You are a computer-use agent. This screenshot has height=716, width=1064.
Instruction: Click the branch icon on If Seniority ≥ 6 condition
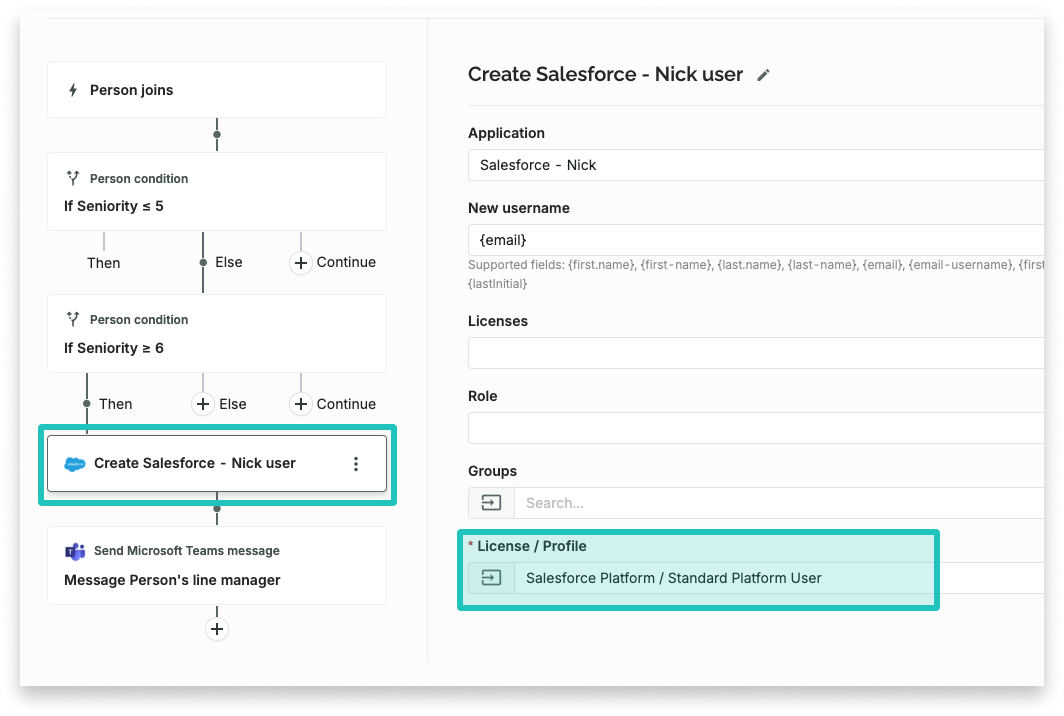click(72, 319)
